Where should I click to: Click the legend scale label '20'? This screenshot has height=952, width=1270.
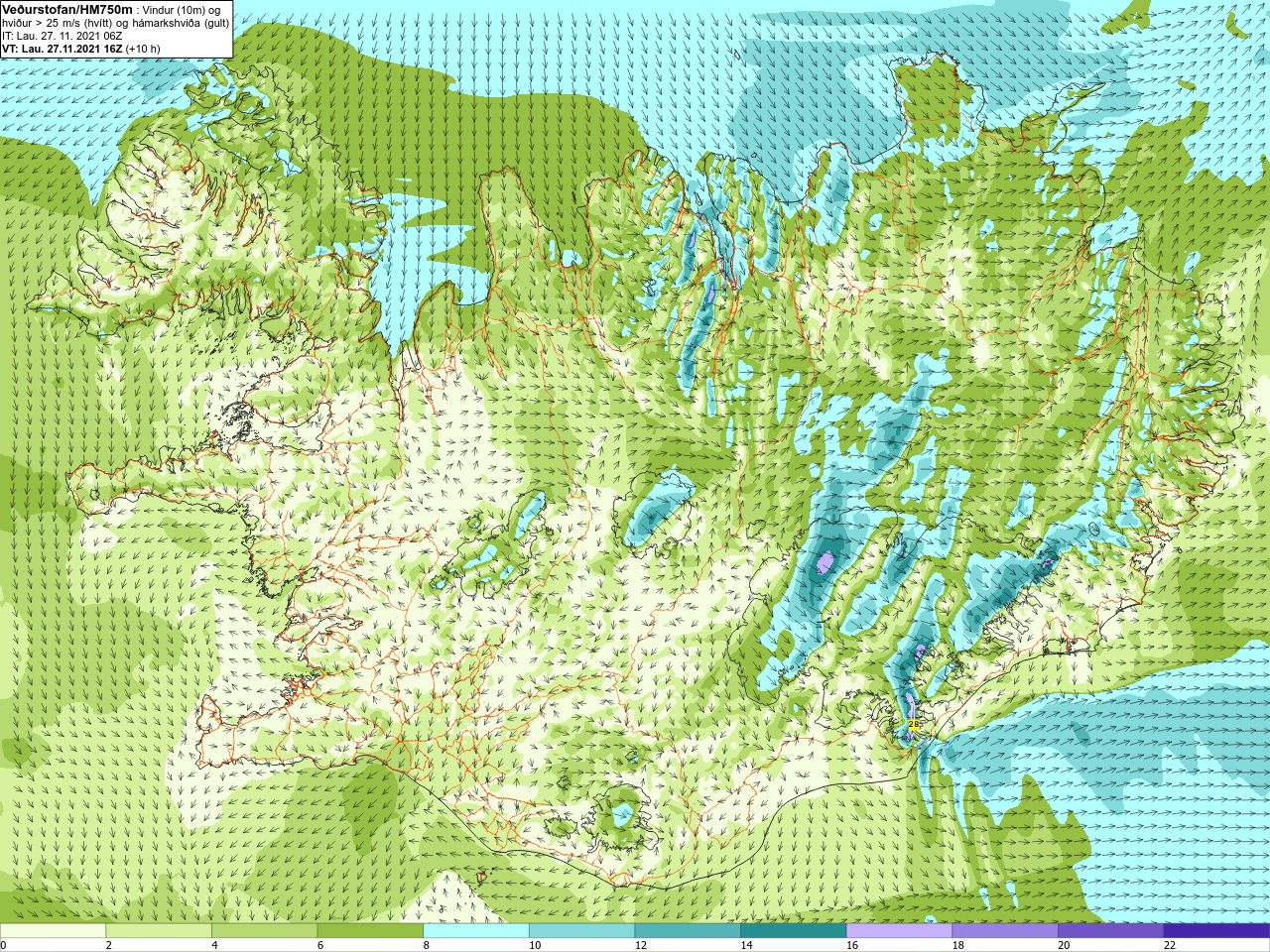1064,945
